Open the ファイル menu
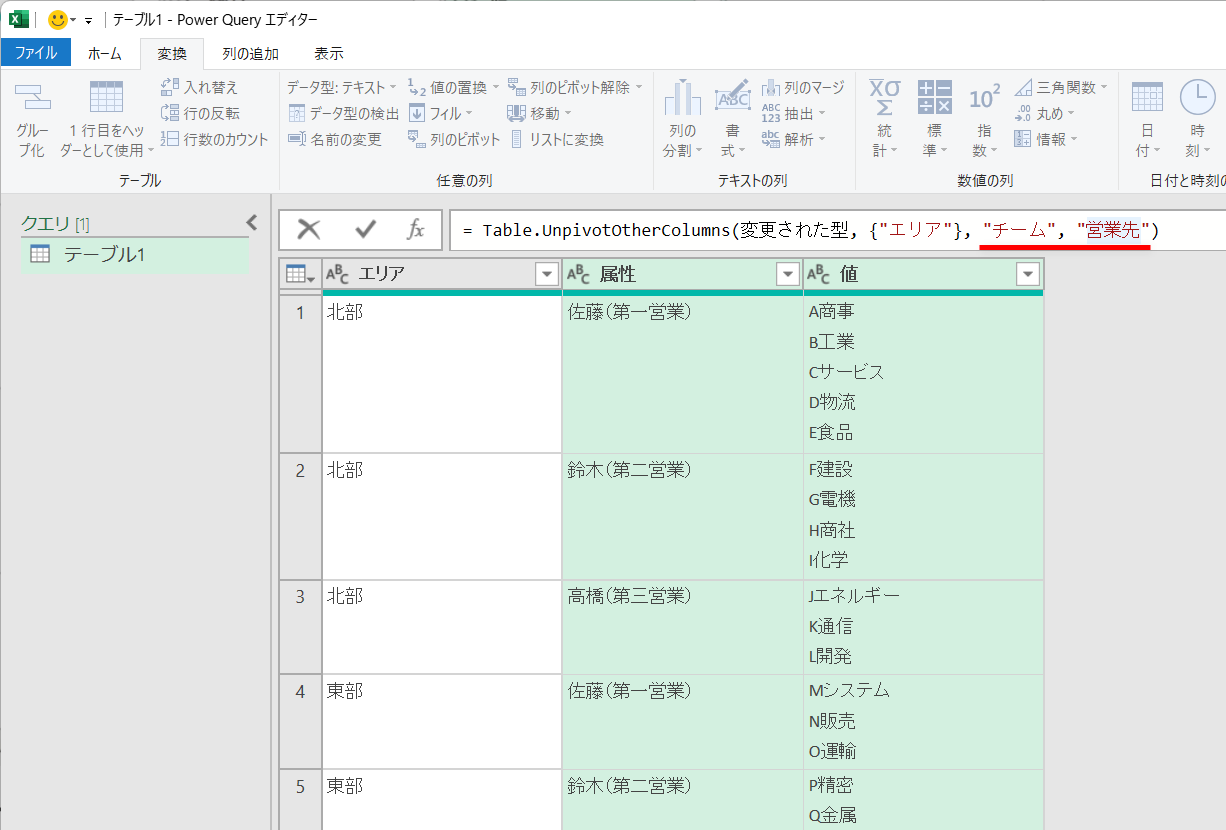This screenshot has height=830, width=1226. coord(37,53)
